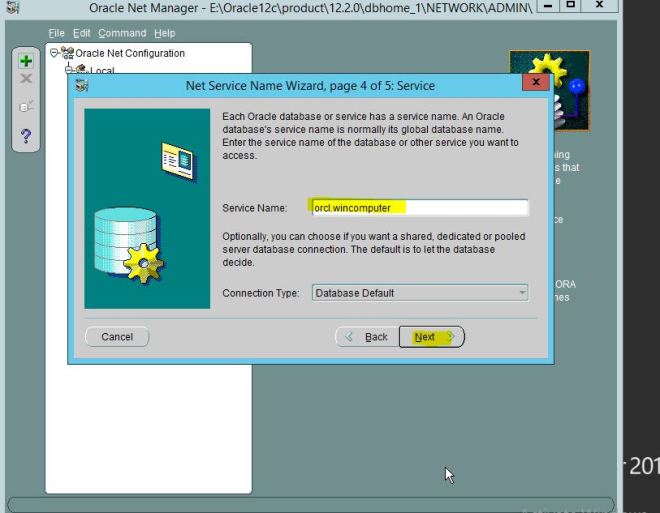Click the Service Name text field
The width and height of the screenshot is (660, 513).
419,208
